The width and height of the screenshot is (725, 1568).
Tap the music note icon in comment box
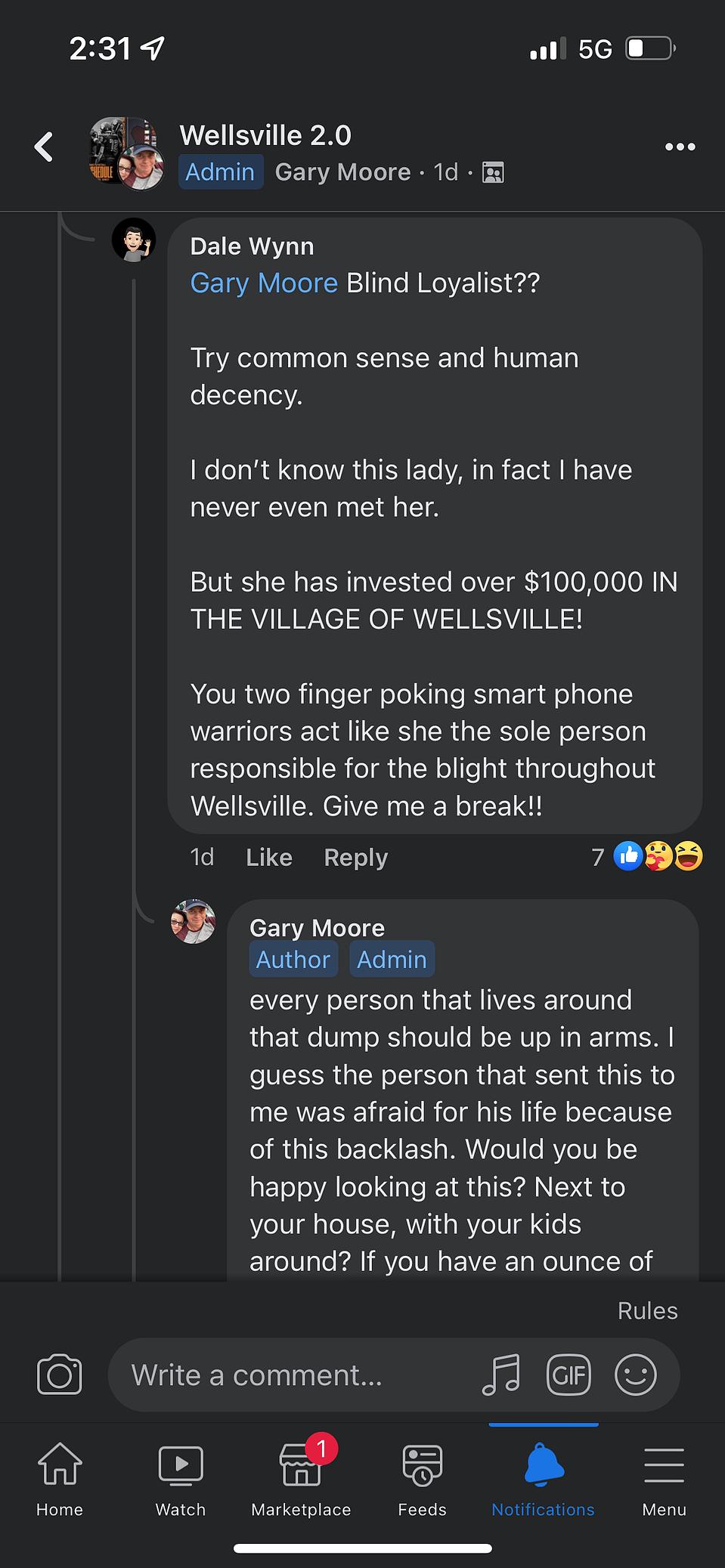click(x=501, y=1375)
